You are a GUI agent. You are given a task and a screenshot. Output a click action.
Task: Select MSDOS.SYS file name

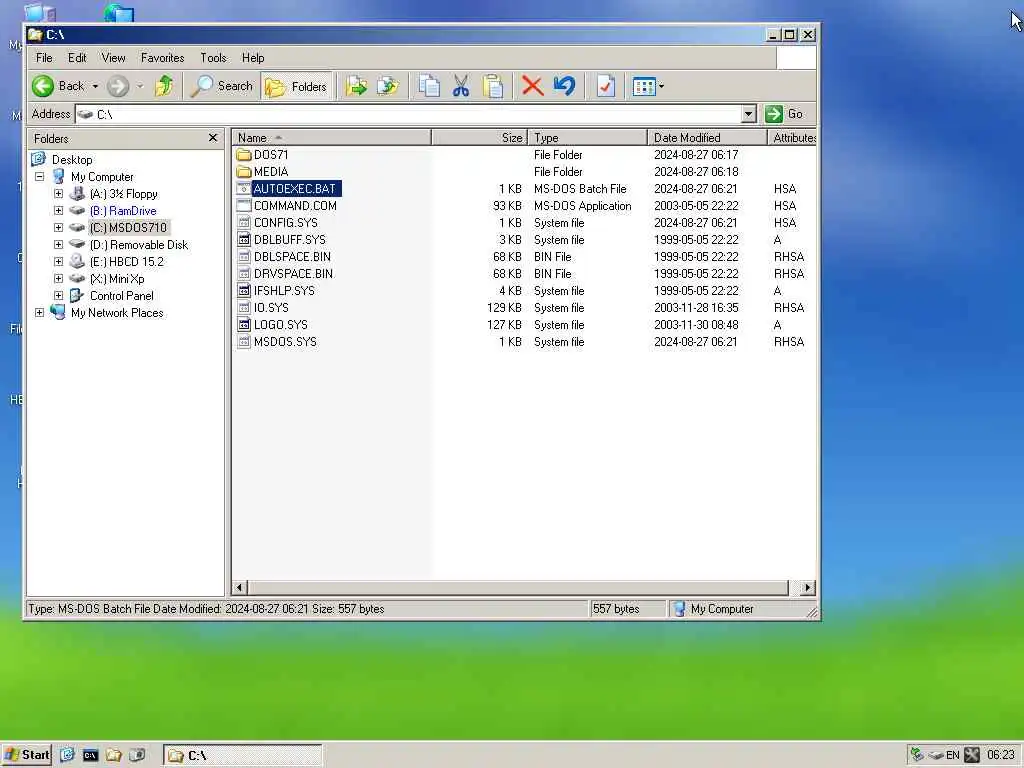click(285, 342)
